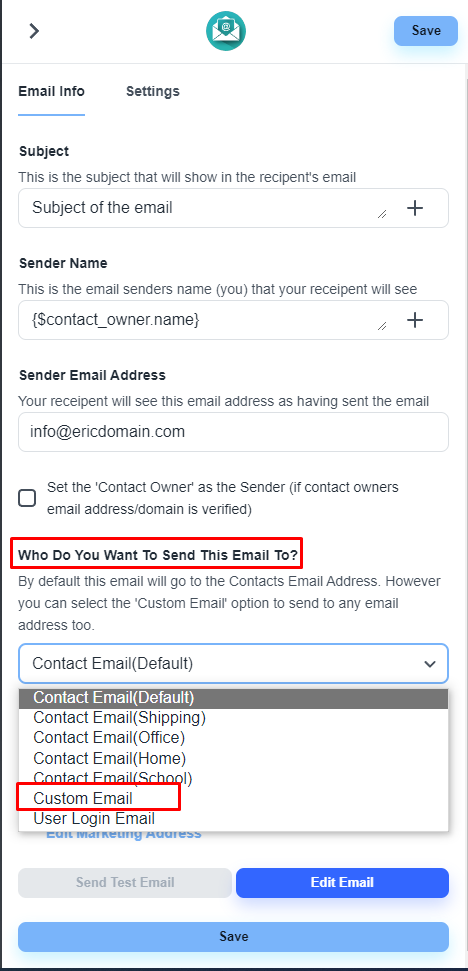Click the Subject field resize handle
The height and width of the screenshot is (971, 468).
coord(382,214)
